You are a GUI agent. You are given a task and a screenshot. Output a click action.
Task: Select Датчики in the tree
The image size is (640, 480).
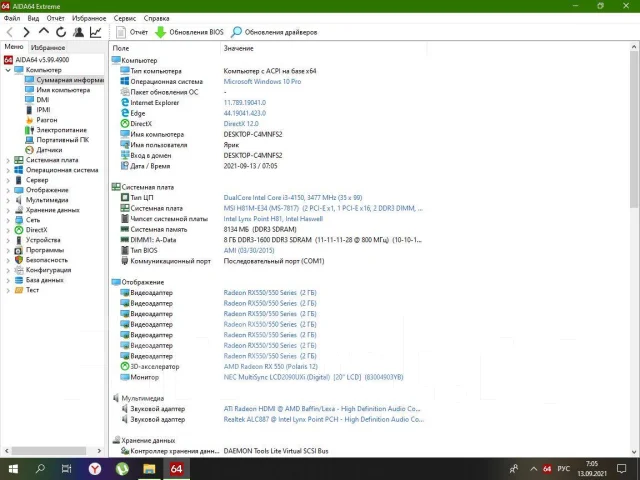point(44,150)
